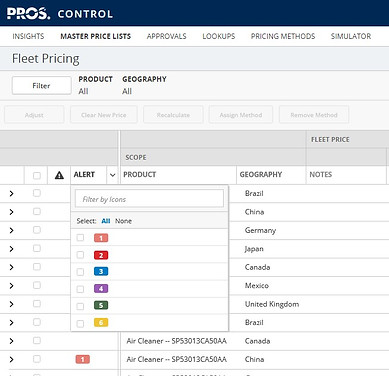Expand the first Canada row below Japan
Image resolution: width=389 pixels, height=376 pixels.
12,267
